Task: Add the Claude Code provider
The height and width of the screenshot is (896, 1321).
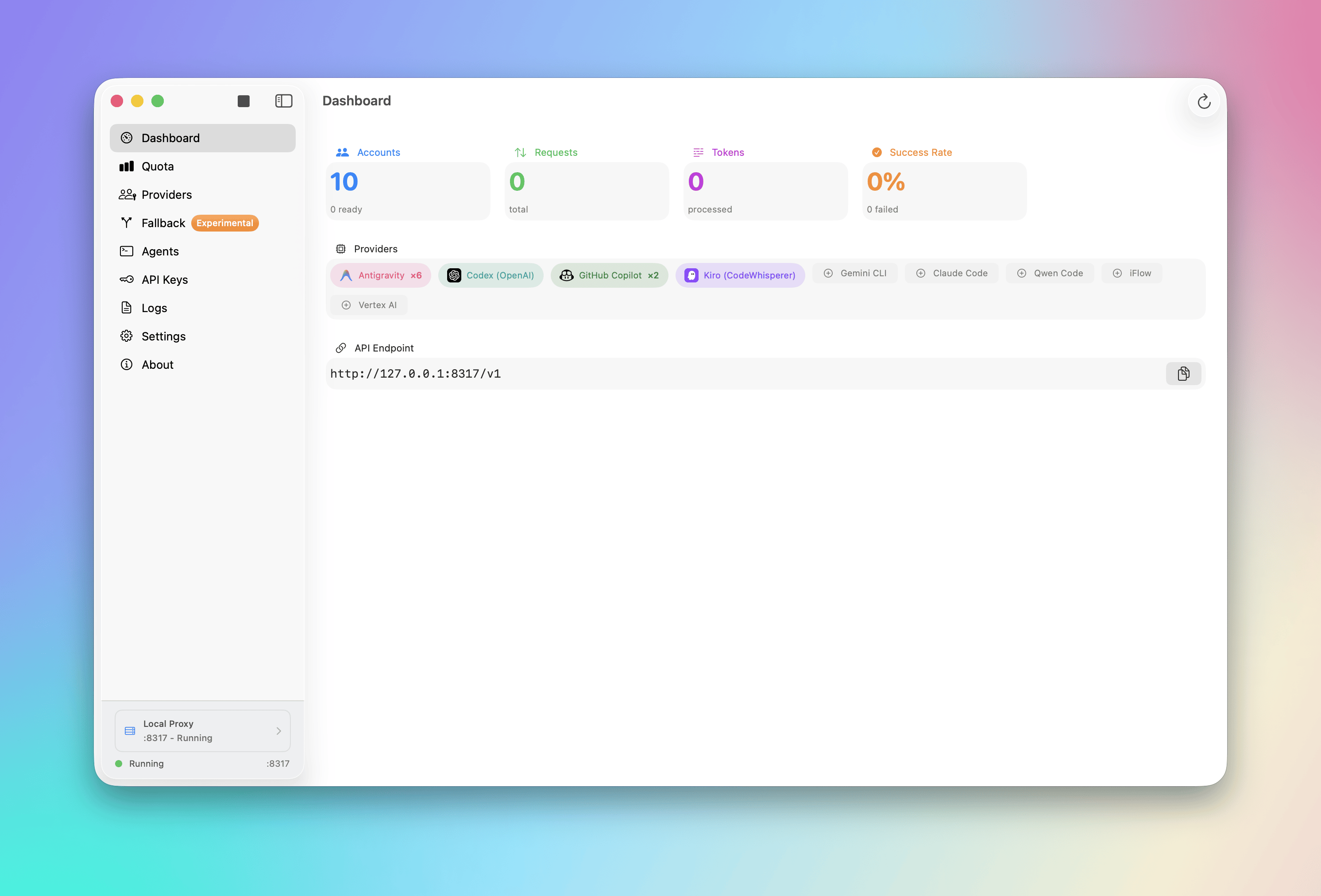Action: click(x=951, y=274)
